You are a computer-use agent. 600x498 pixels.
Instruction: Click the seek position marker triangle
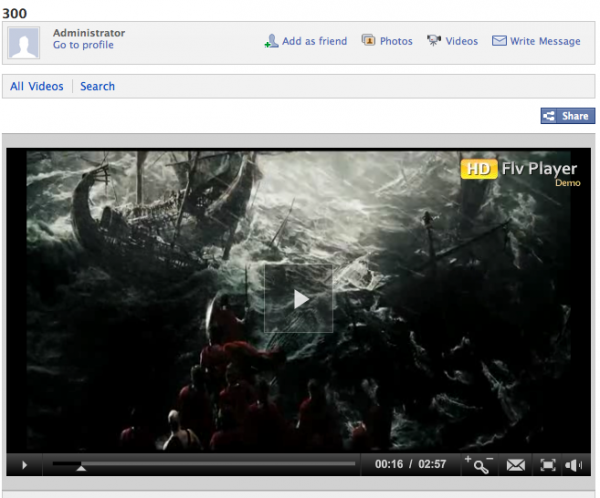point(81,468)
